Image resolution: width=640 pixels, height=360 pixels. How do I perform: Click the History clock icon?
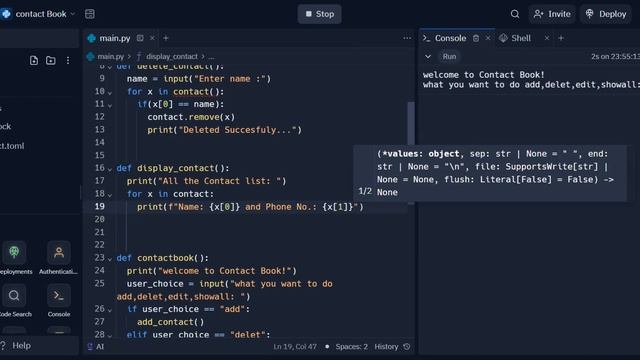pyautogui.click(x=407, y=347)
